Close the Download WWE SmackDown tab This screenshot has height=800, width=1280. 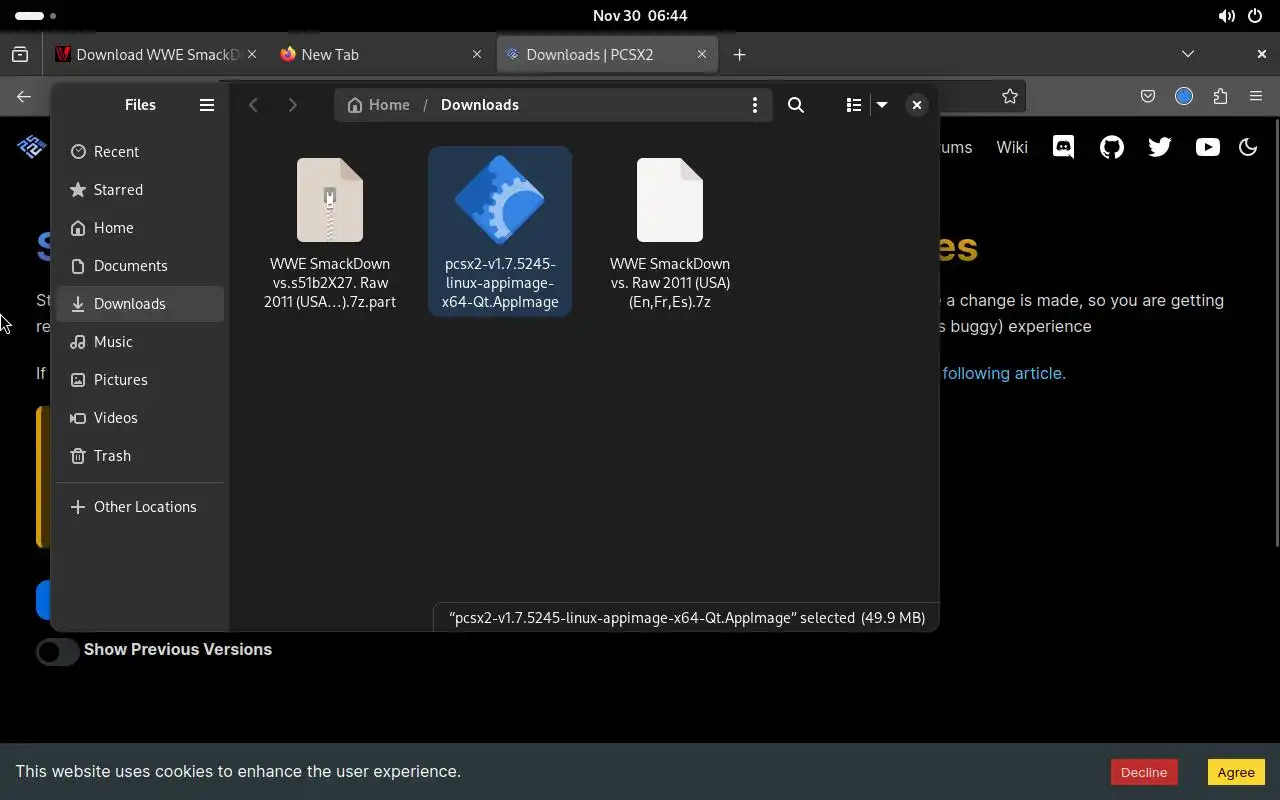coord(252,55)
